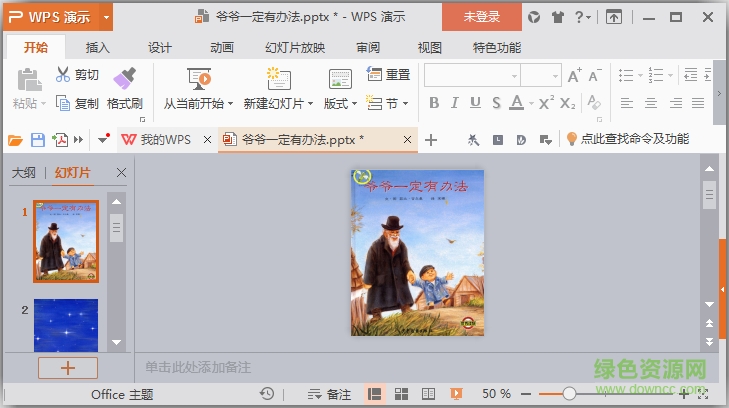Switch to slide sorter view icon
This screenshot has width=729, height=408.
tap(401, 395)
